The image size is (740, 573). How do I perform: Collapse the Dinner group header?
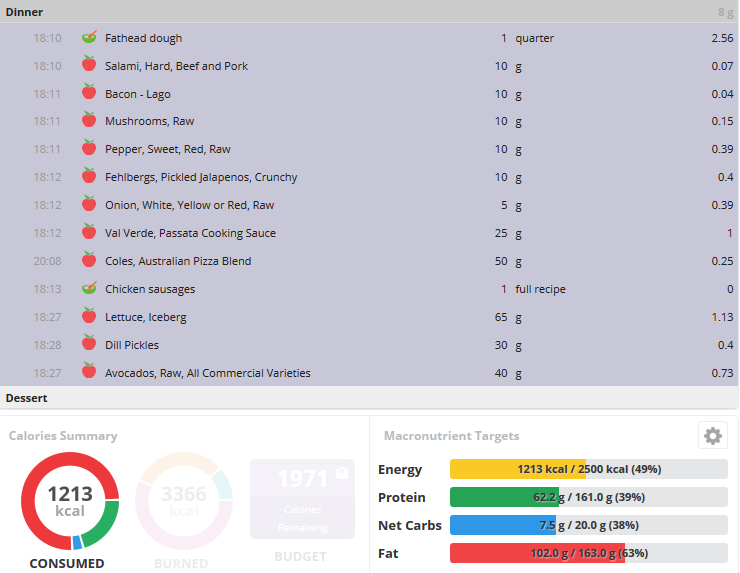coord(369,12)
